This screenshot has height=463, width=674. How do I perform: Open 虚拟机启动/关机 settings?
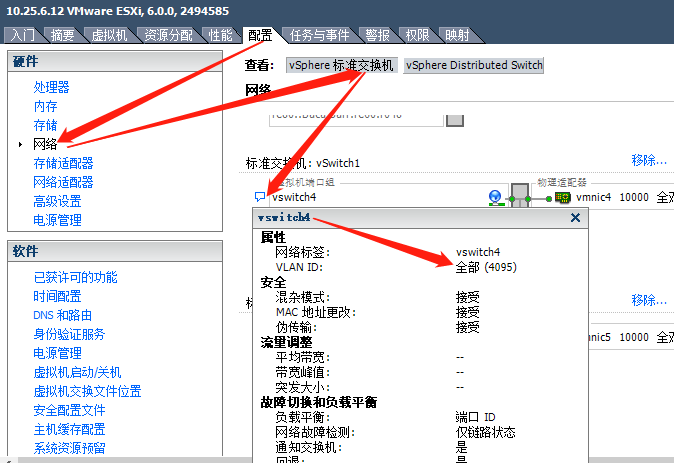[x=77, y=372]
